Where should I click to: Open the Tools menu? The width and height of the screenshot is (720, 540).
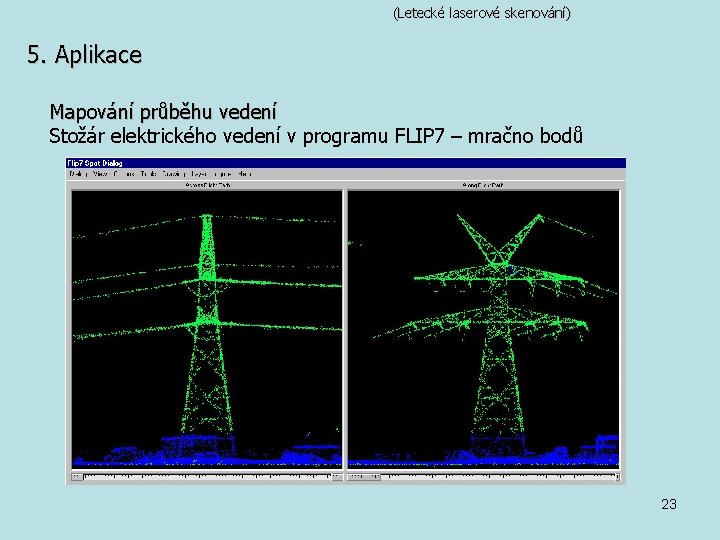point(149,174)
